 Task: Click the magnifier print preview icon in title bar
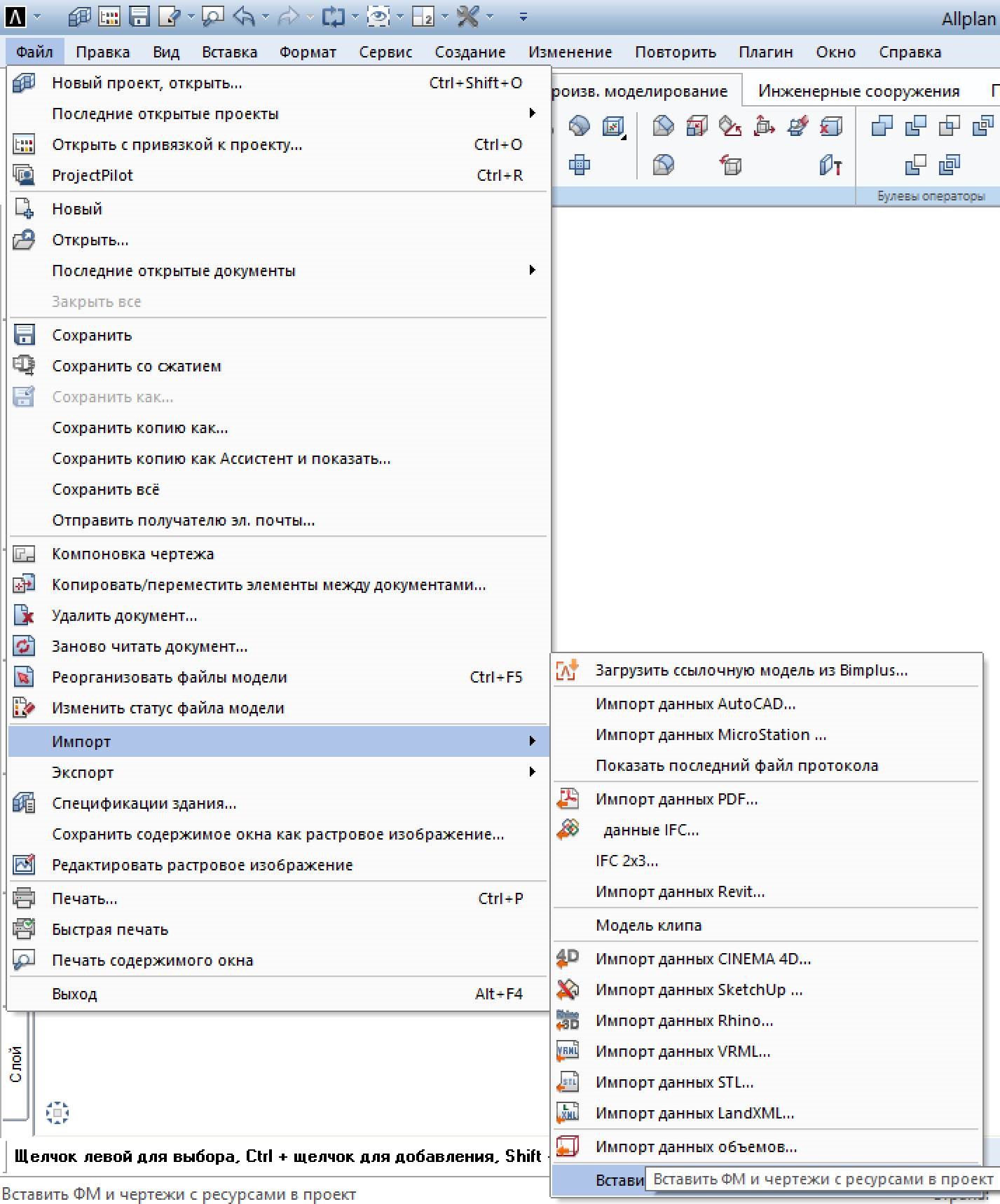[212, 16]
